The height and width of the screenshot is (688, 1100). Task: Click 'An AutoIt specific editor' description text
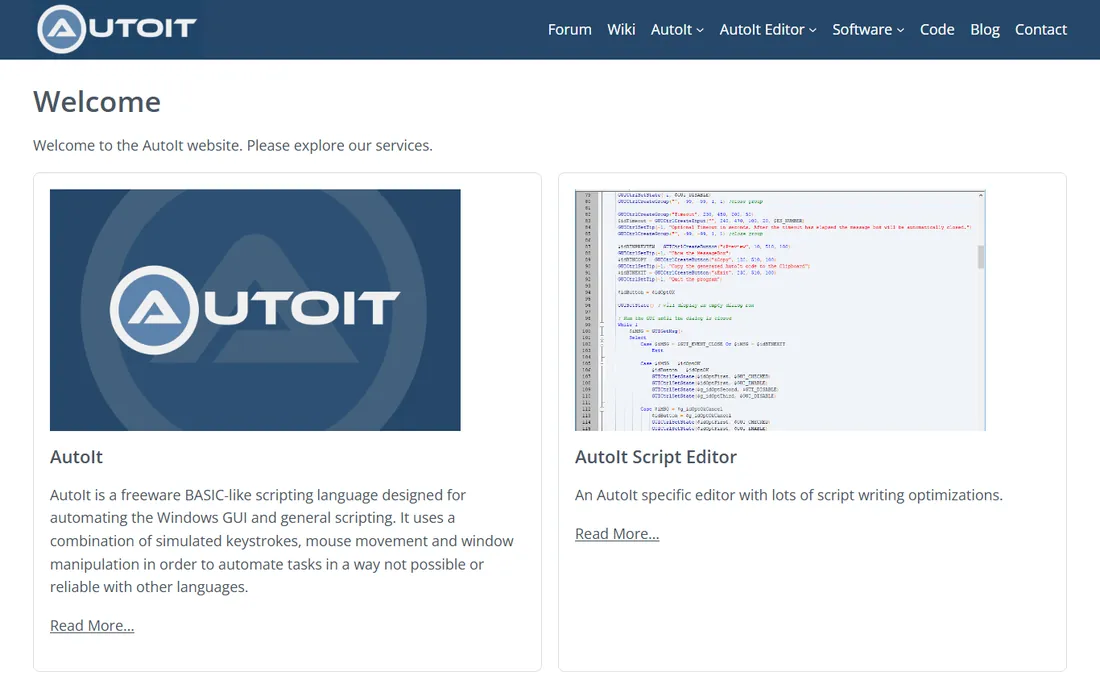point(789,495)
